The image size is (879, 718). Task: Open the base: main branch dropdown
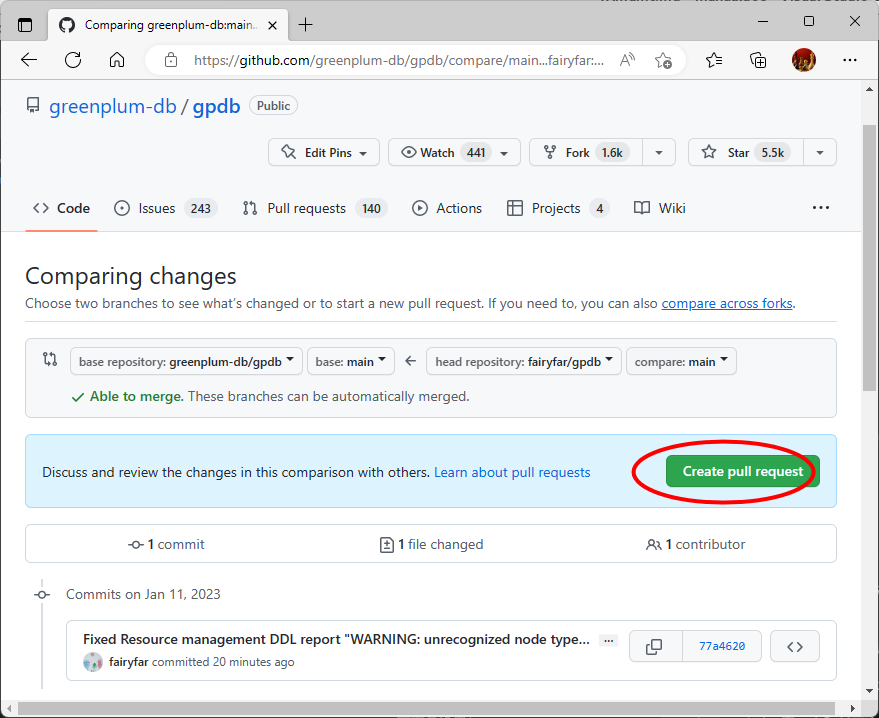(x=351, y=362)
